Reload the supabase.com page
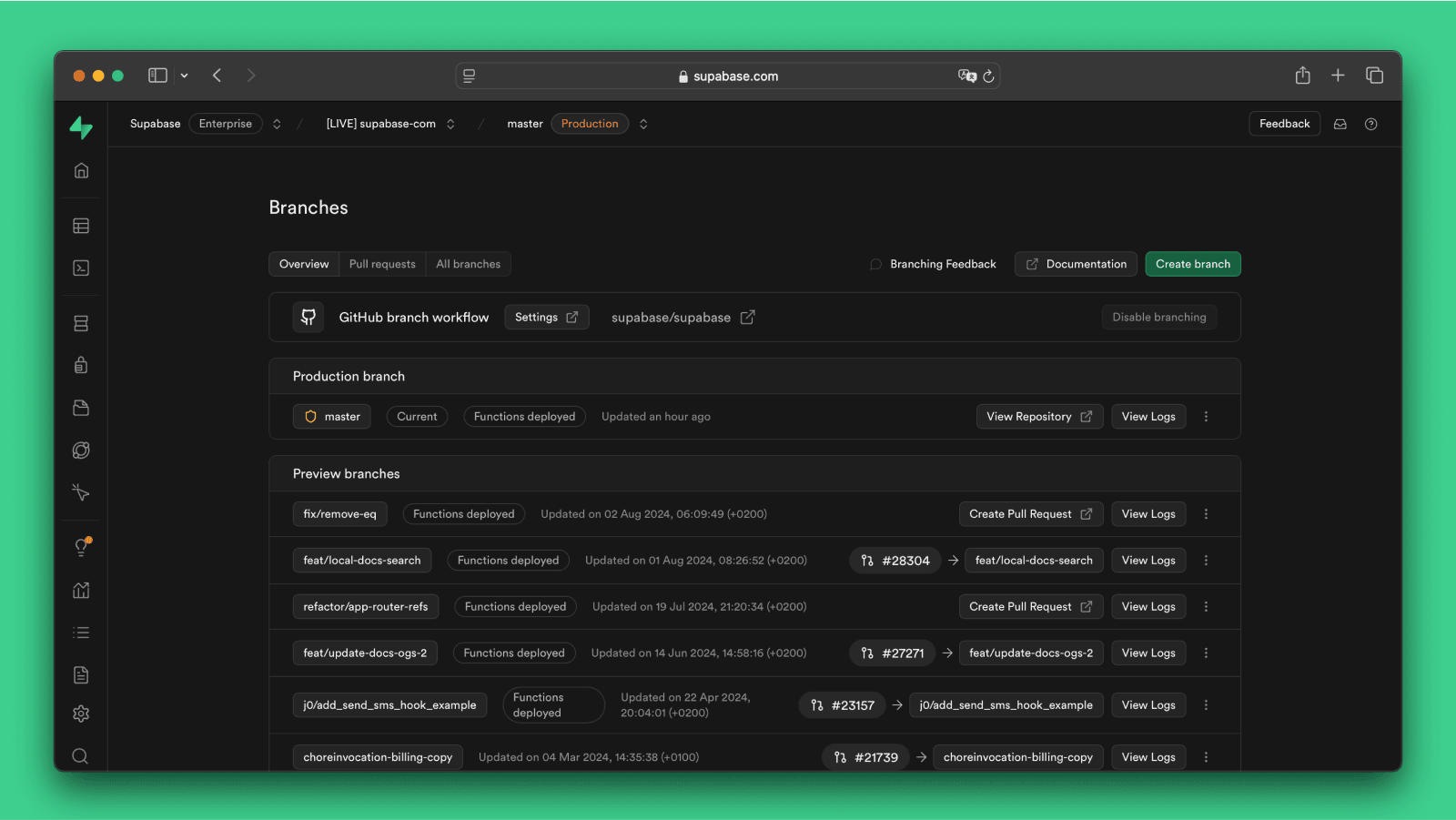1456x820 pixels. 988,76
